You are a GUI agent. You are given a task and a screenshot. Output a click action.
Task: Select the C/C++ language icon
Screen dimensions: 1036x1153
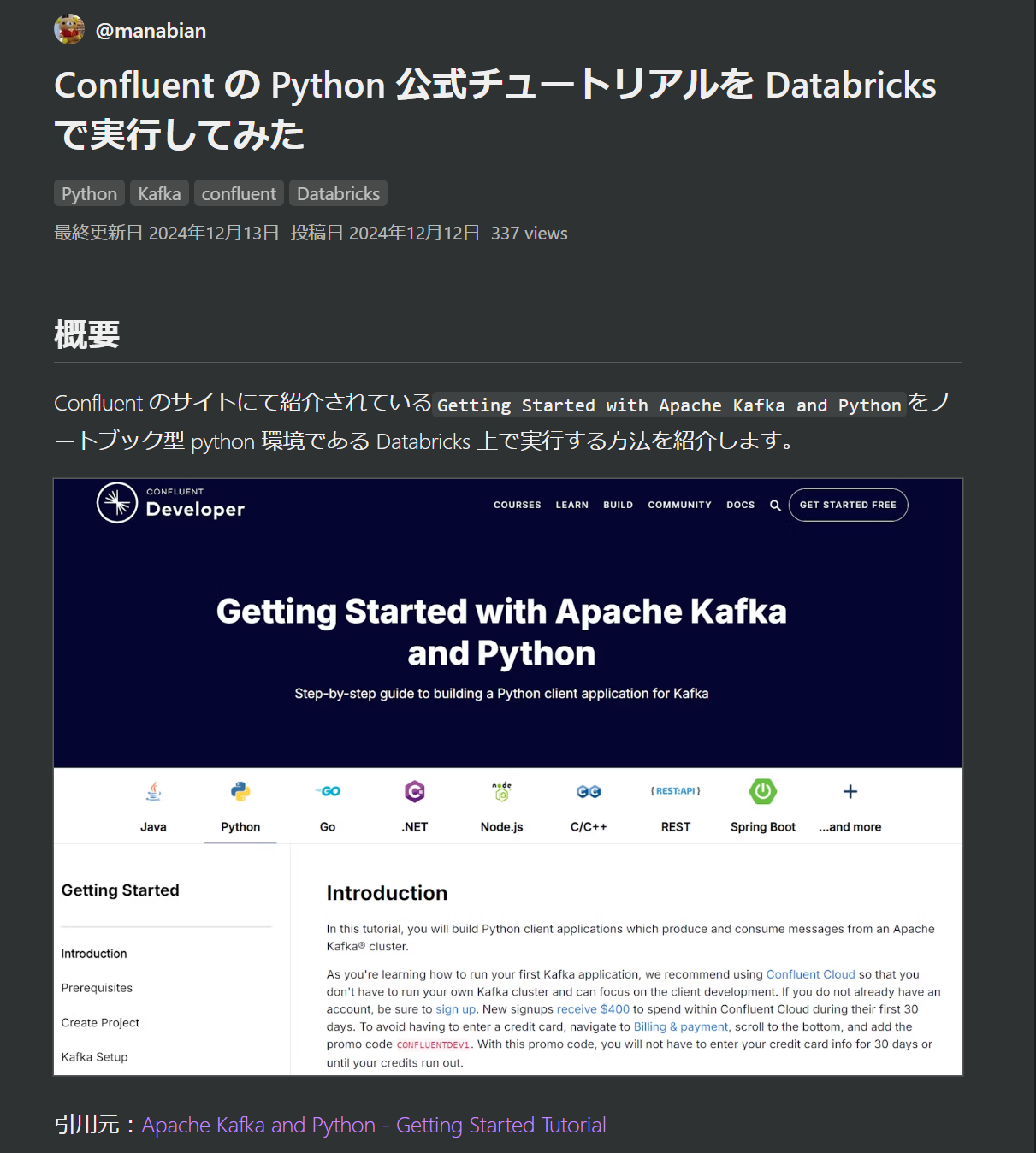tap(588, 791)
